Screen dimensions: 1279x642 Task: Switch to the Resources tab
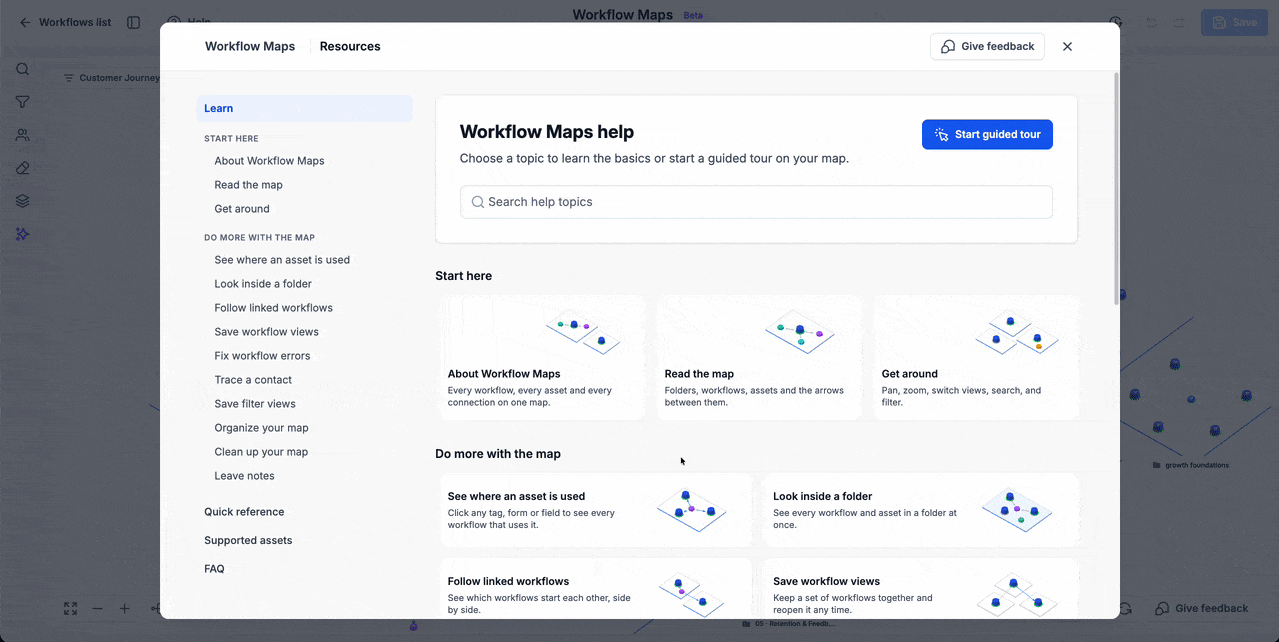(350, 46)
